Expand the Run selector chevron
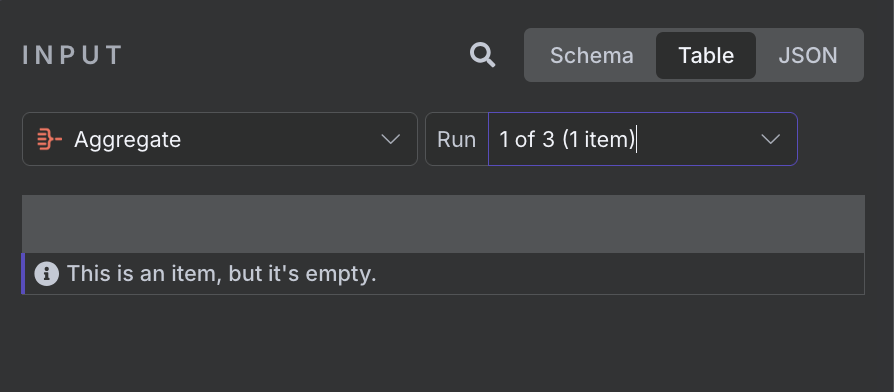 (x=771, y=139)
